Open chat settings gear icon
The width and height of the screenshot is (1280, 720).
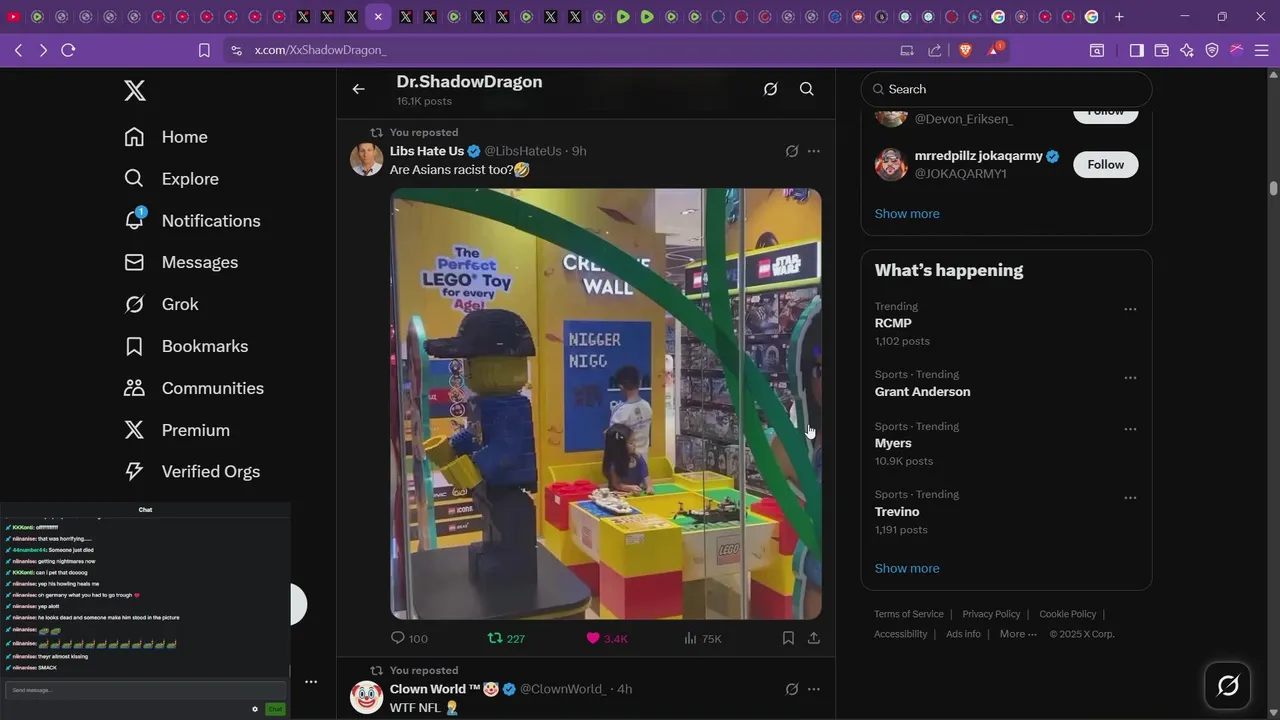tap(255, 709)
